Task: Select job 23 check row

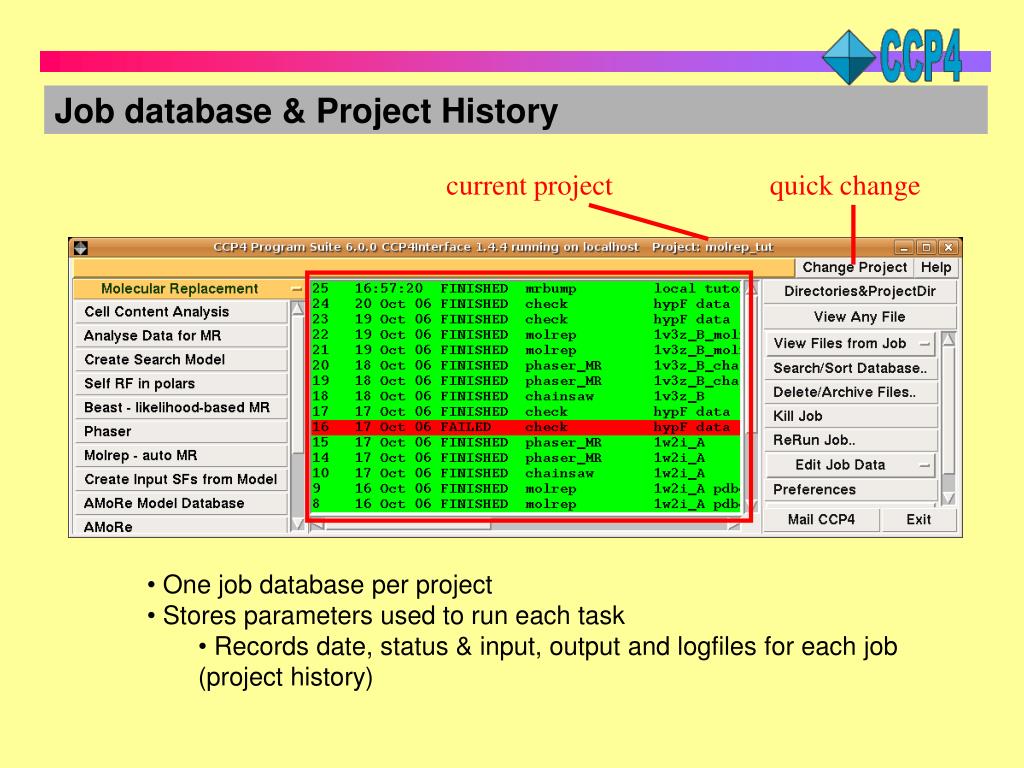Action: (x=526, y=319)
